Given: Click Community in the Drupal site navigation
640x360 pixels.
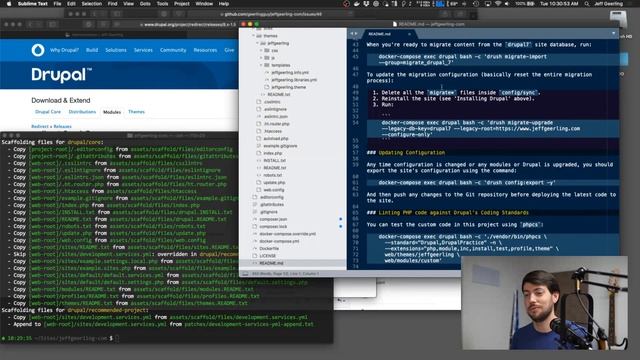Looking at the screenshot, I should [x=173, y=50].
